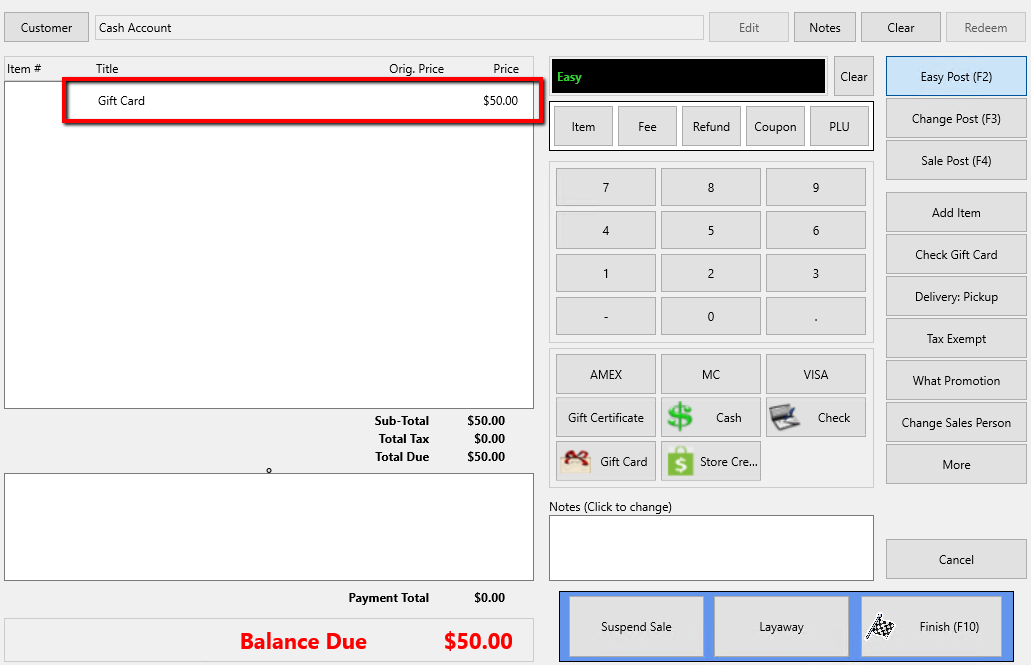Click the Layaway button
This screenshot has height=665, width=1031.
pyautogui.click(x=781, y=626)
